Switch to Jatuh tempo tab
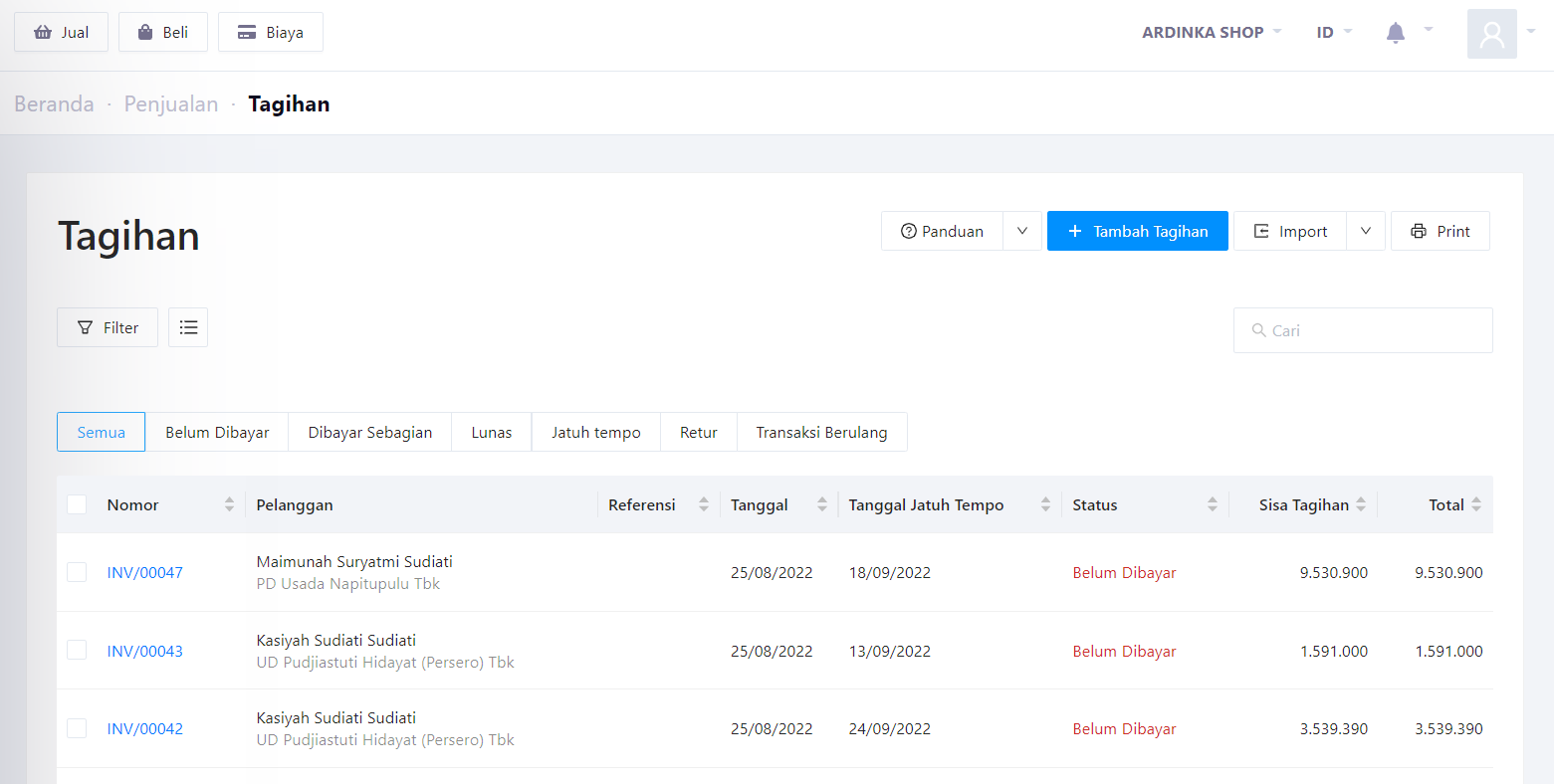1554x784 pixels. [596, 432]
